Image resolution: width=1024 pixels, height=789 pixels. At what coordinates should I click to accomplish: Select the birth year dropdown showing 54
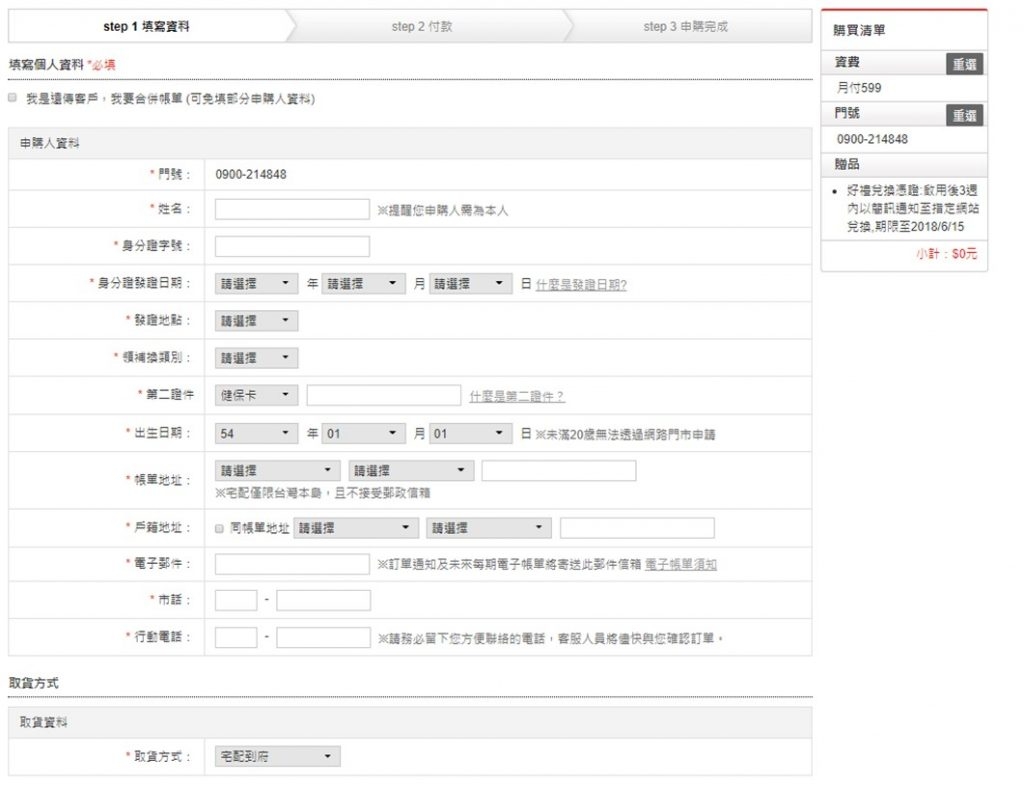[257, 434]
